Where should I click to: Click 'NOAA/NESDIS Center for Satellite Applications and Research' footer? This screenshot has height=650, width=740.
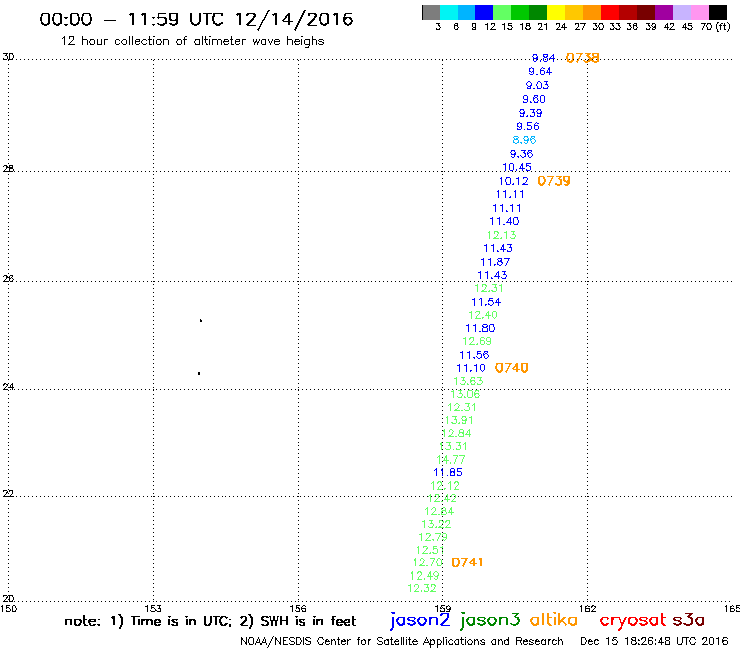click(402, 641)
